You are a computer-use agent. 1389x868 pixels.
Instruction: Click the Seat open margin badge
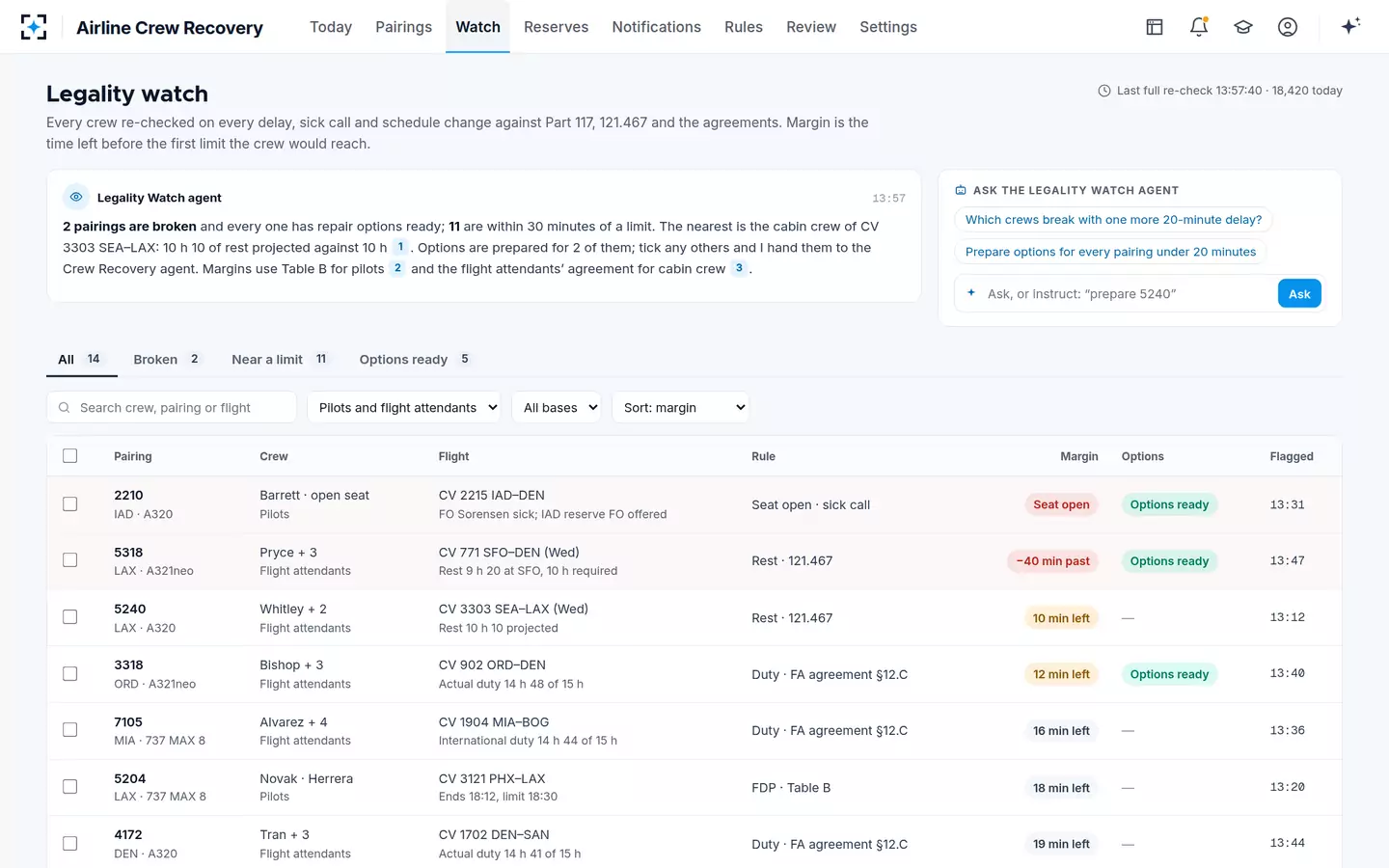1061,504
